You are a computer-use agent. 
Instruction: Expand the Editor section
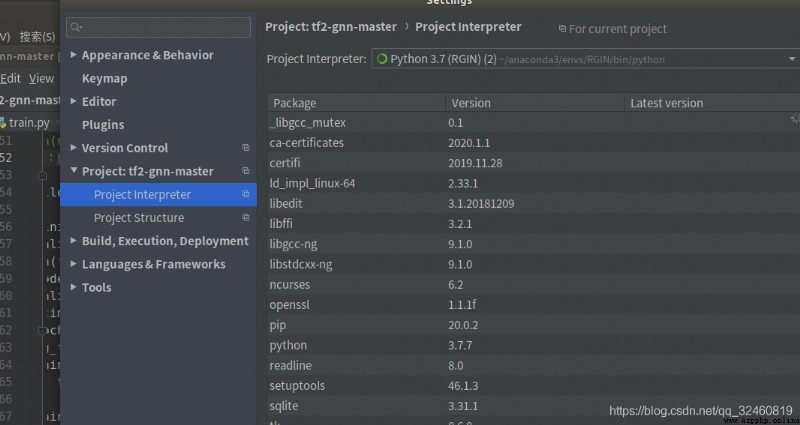pos(73,101)
